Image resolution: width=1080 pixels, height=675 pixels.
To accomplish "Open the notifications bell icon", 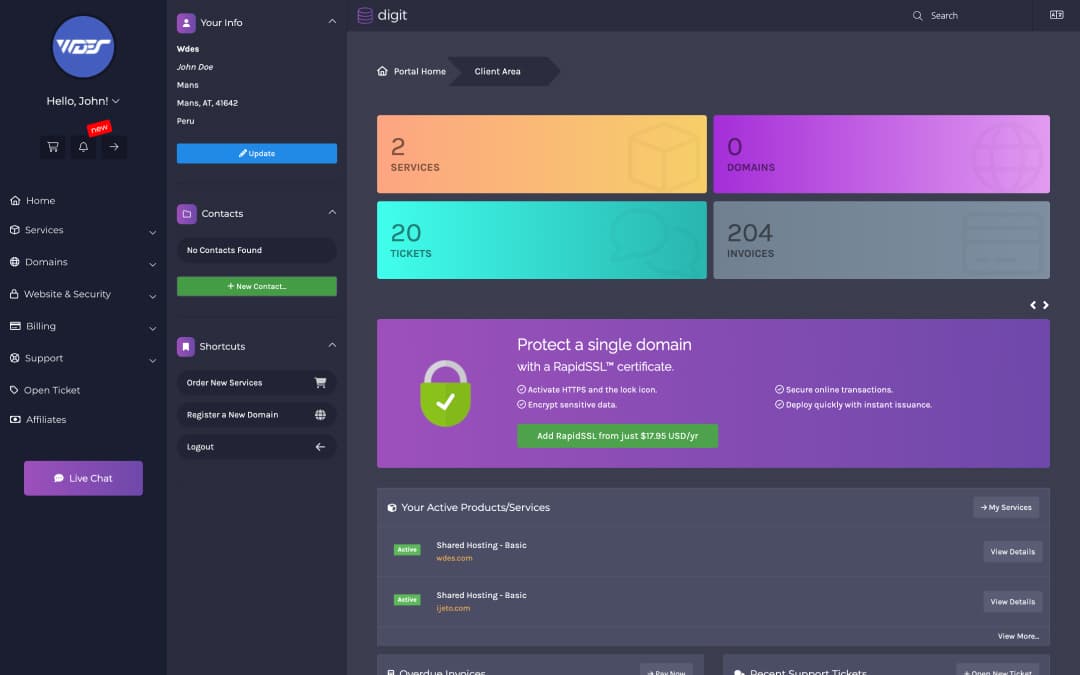I will click(83, 147).
